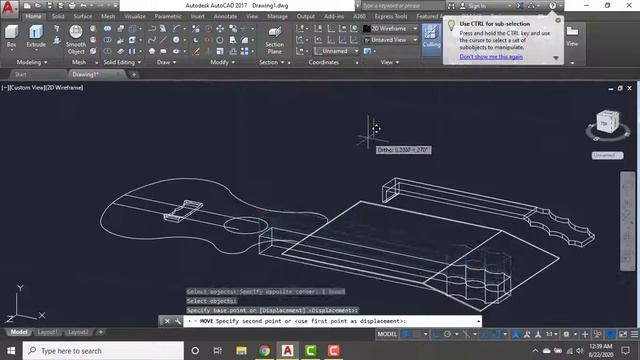This screenshot has height=360, width=640.
Task: Click the Section Plane tool
Action: tap(274, 40)
